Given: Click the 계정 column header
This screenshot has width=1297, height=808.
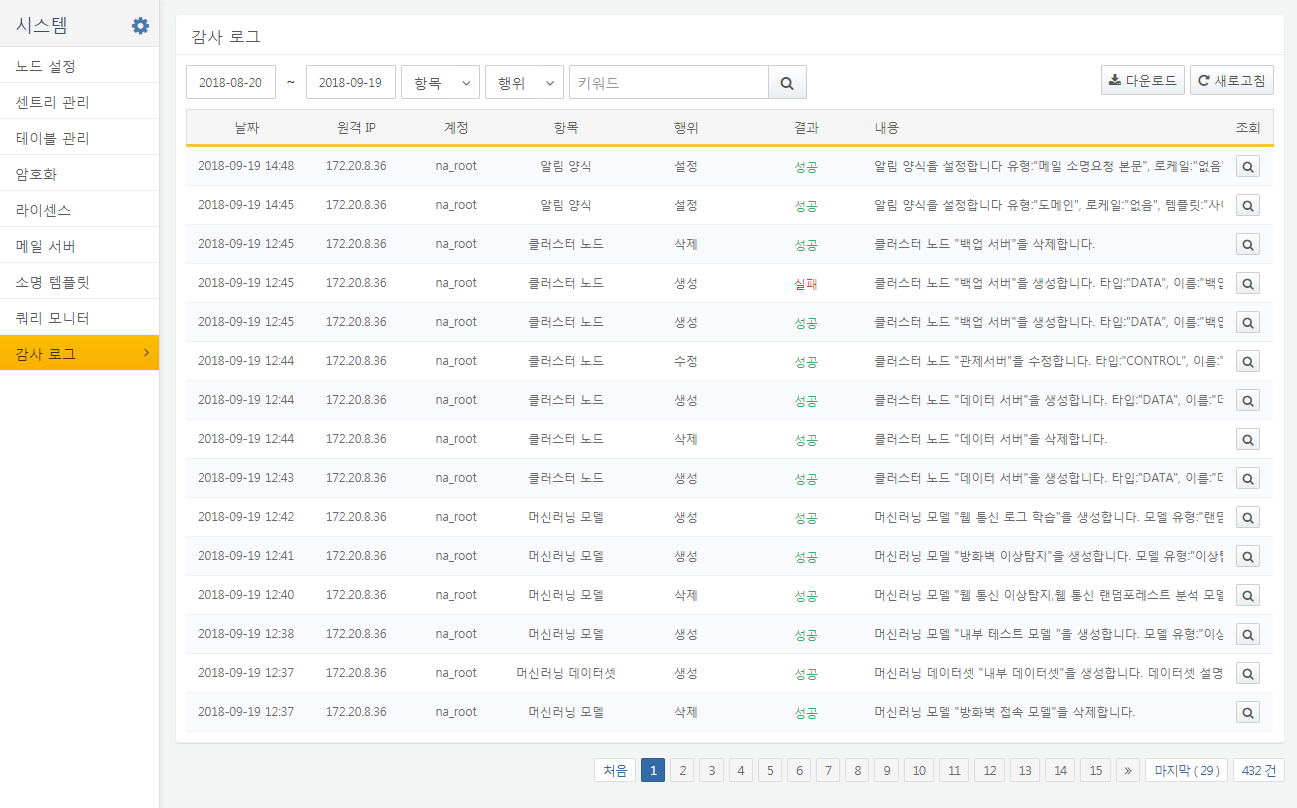Looking at the screenshot, I should 456,128.
